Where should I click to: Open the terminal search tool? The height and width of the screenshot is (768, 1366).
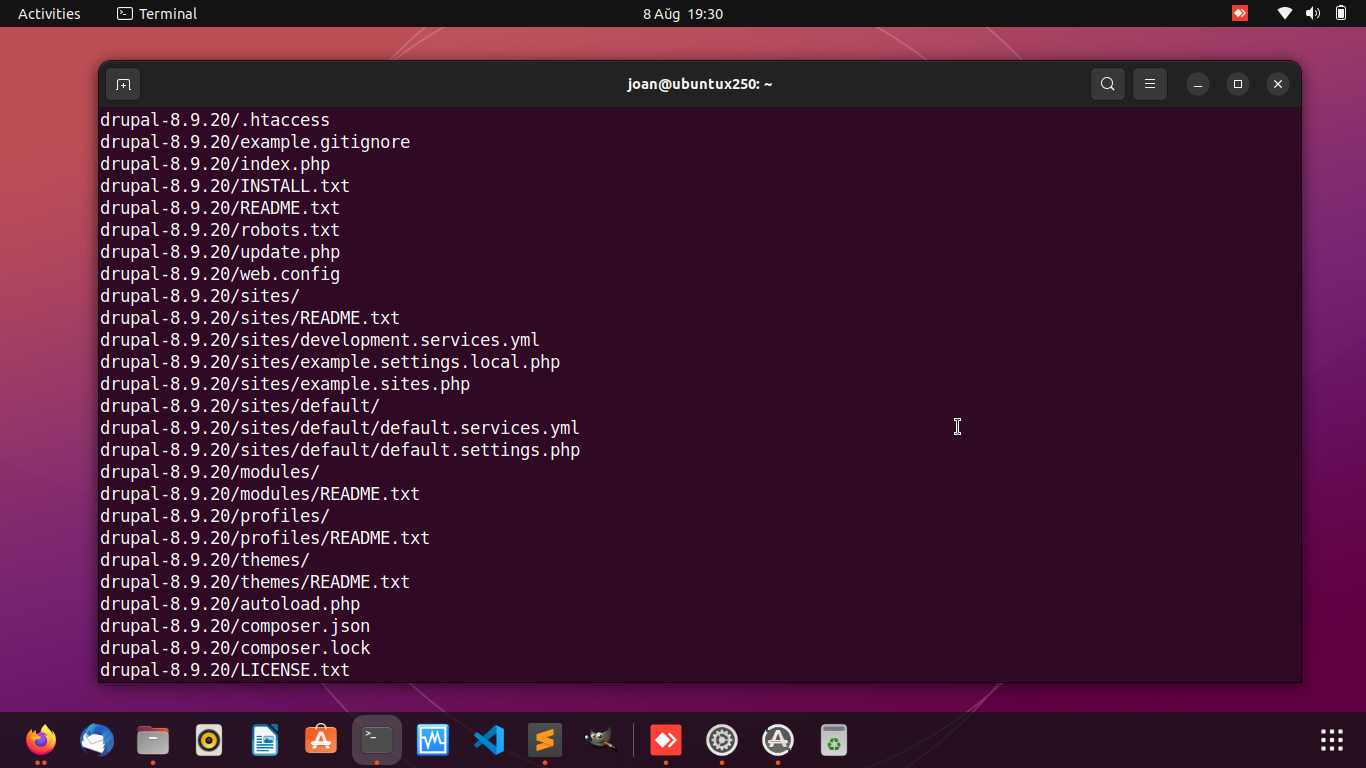click(x=1108, y=84)
